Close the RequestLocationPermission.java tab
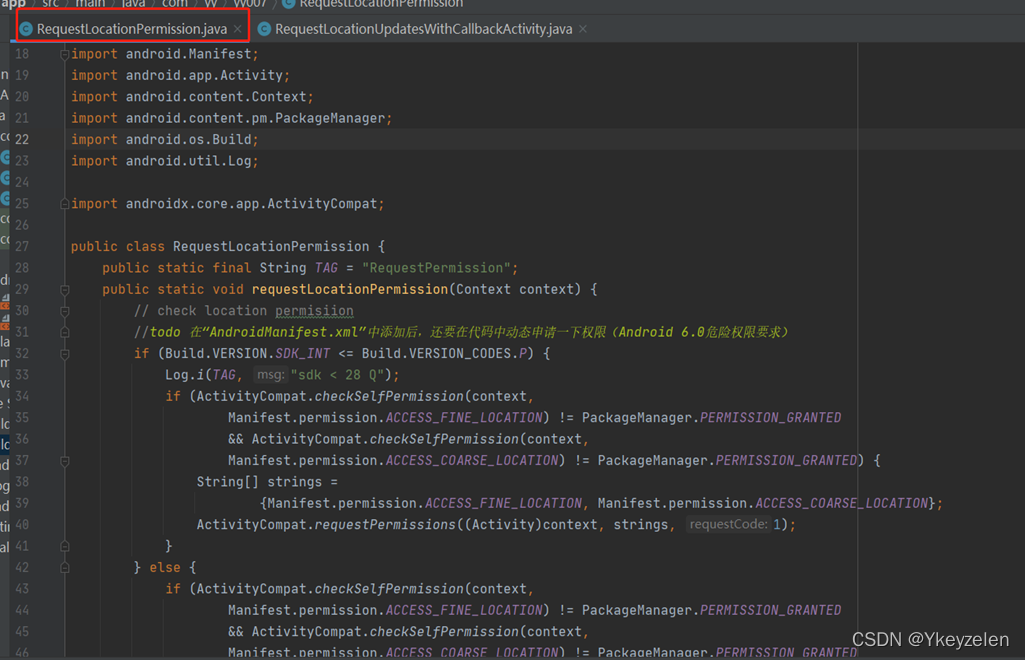Image resolution: width=1025 pixels, height=660 pixels. (238, 29)
